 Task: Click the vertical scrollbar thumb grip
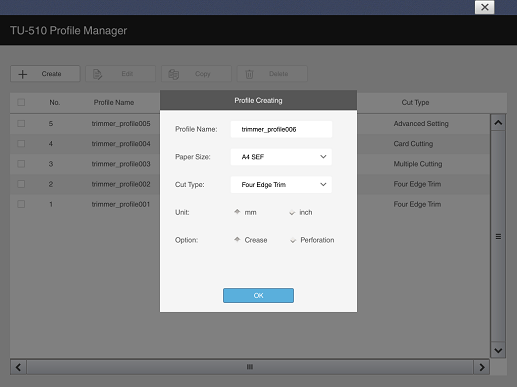point(498,237)
